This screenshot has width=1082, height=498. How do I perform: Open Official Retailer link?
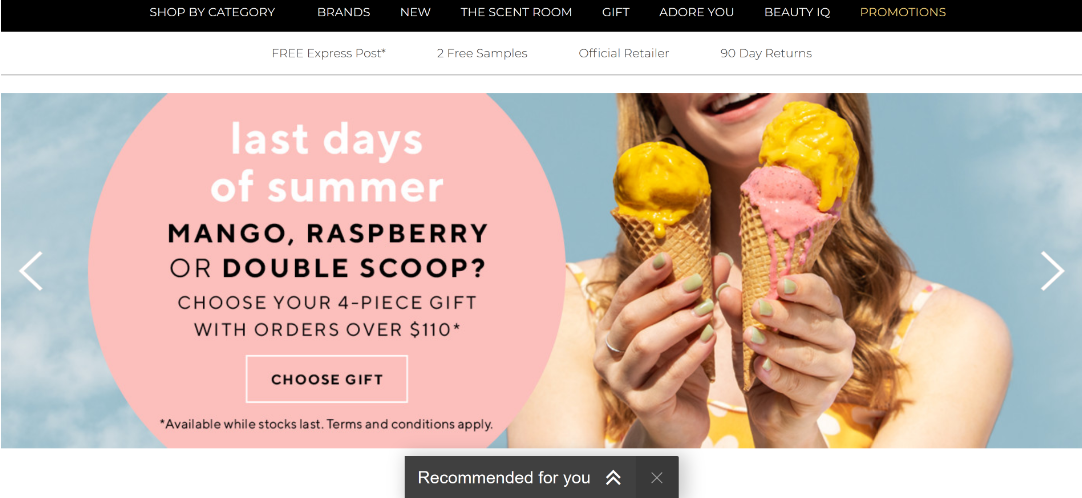tap(624, 53)
